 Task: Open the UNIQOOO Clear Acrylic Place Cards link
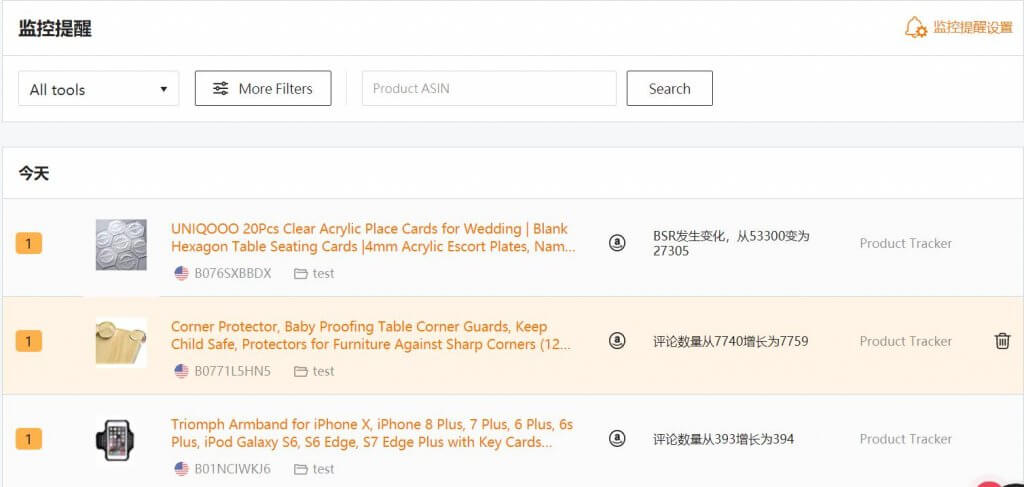373,238
